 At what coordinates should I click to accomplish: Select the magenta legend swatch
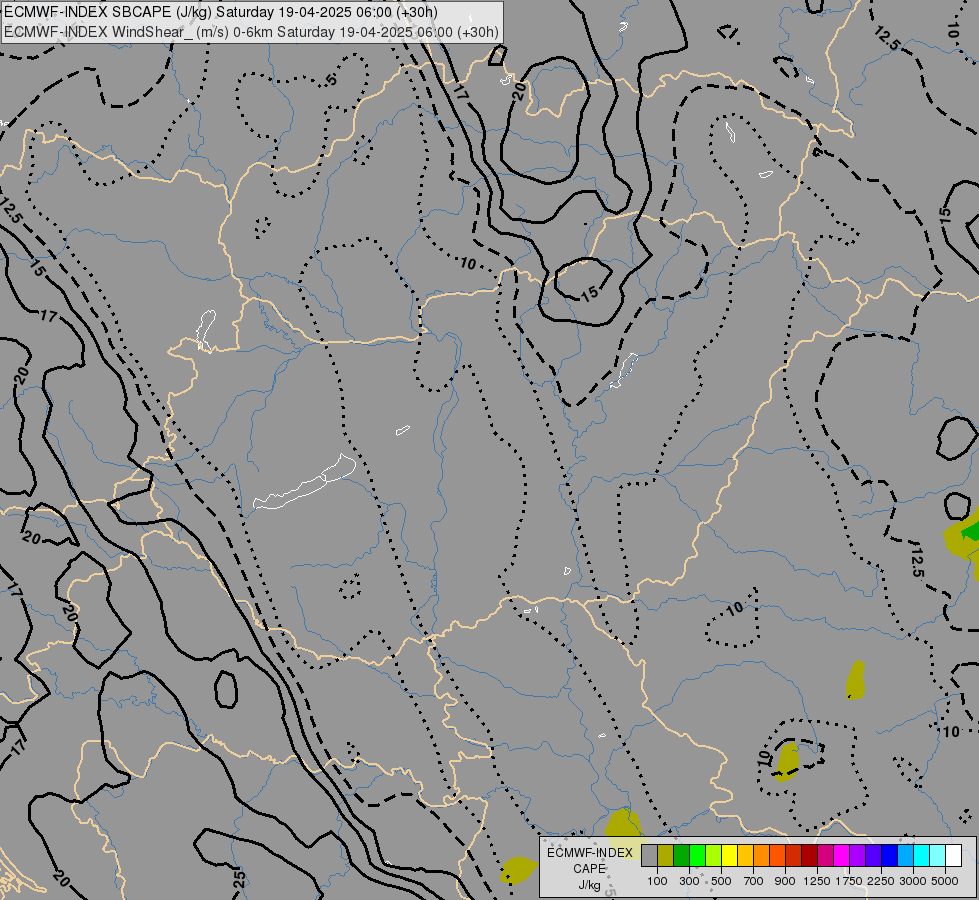(x=842, y=856)
